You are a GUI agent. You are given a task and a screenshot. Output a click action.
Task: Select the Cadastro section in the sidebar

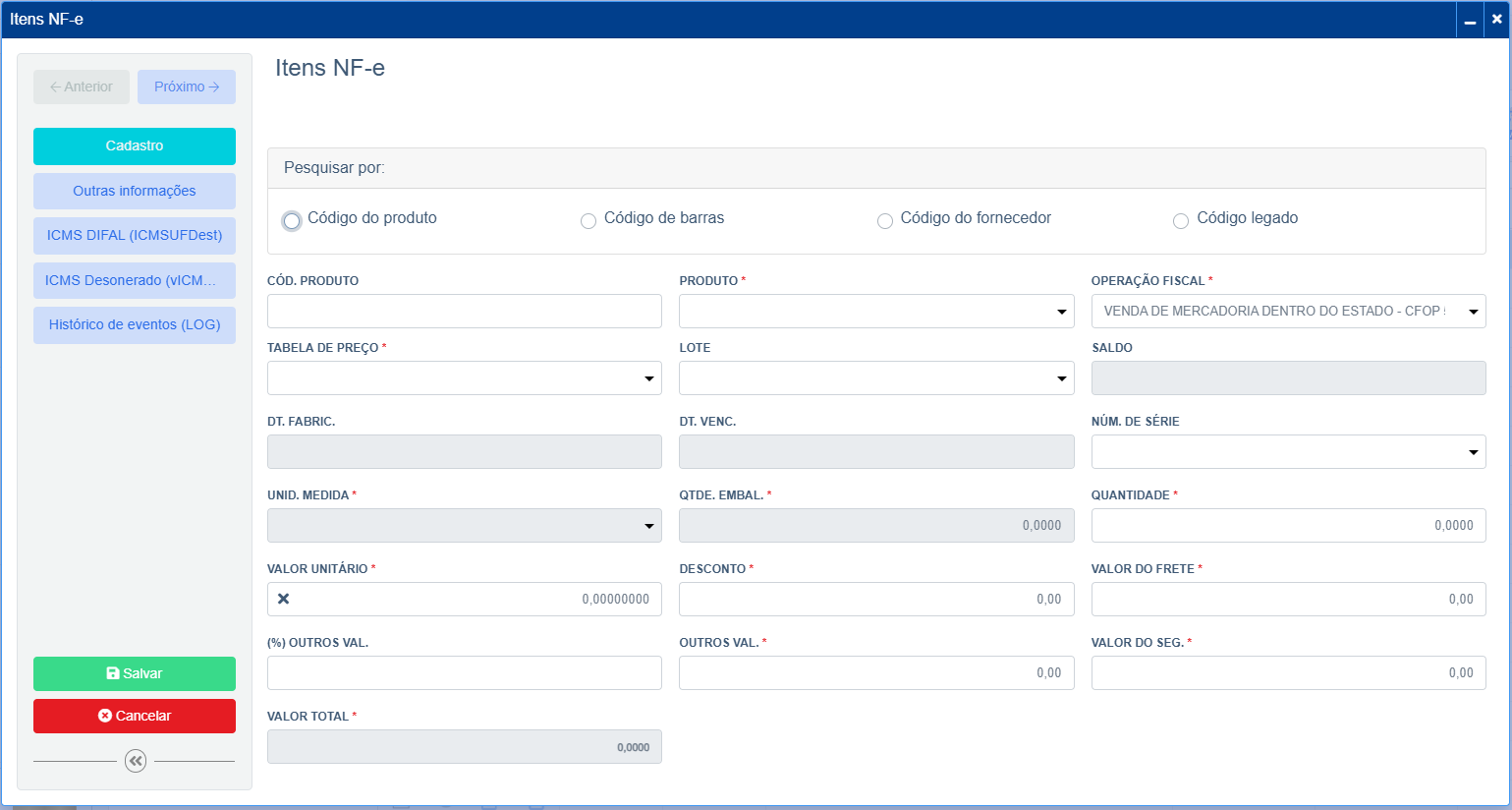coord(135,145)
